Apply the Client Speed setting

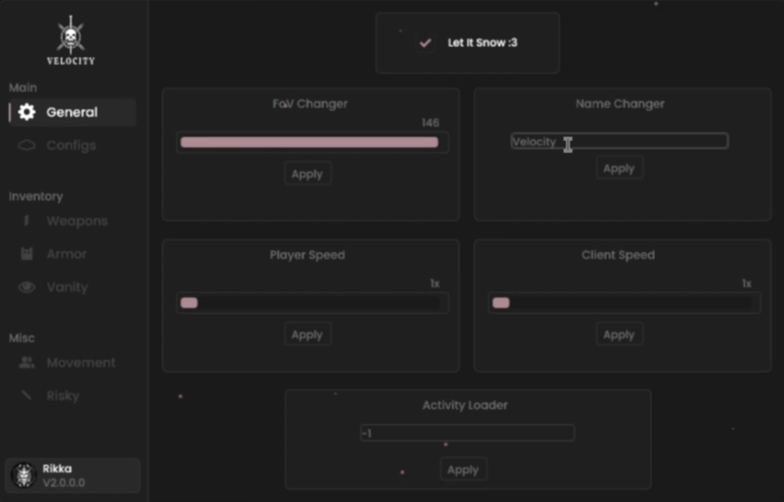(x=619, y=334)
